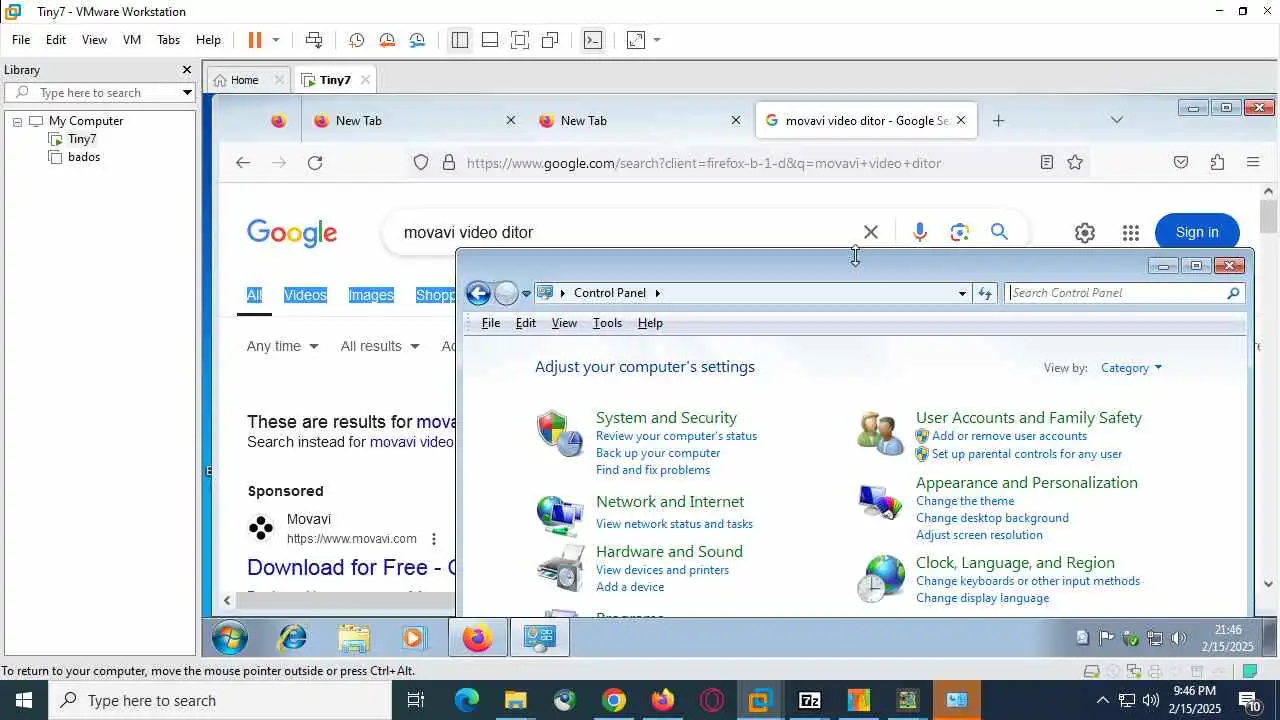
Task: Toggle the VMware library sidebar view
Action: [460, 40]
